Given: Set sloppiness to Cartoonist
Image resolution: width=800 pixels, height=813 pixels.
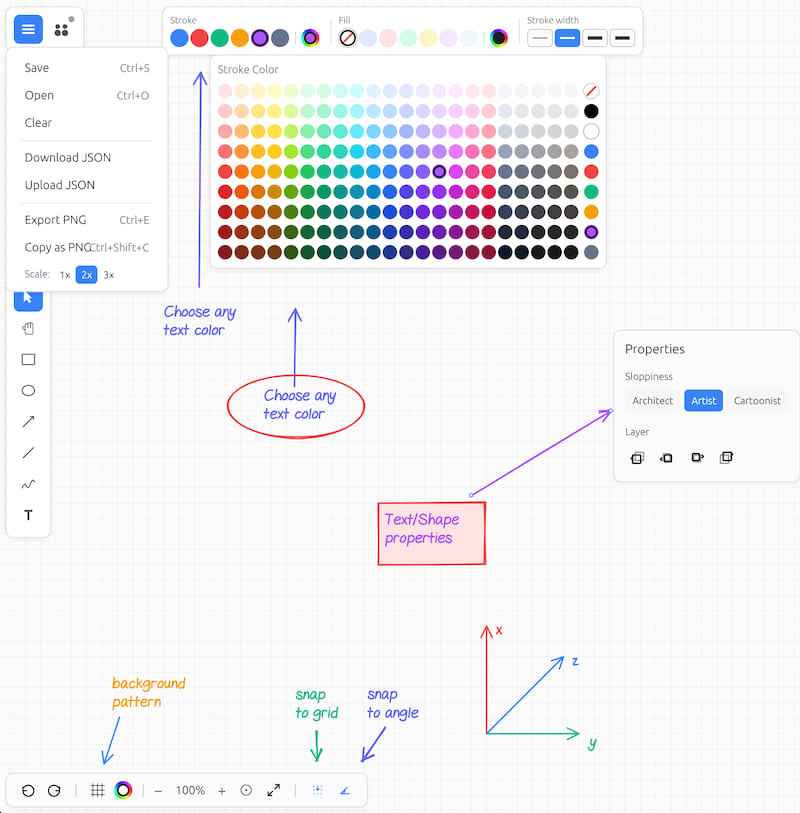Looking at the screenshot, I should coord(757,400).
